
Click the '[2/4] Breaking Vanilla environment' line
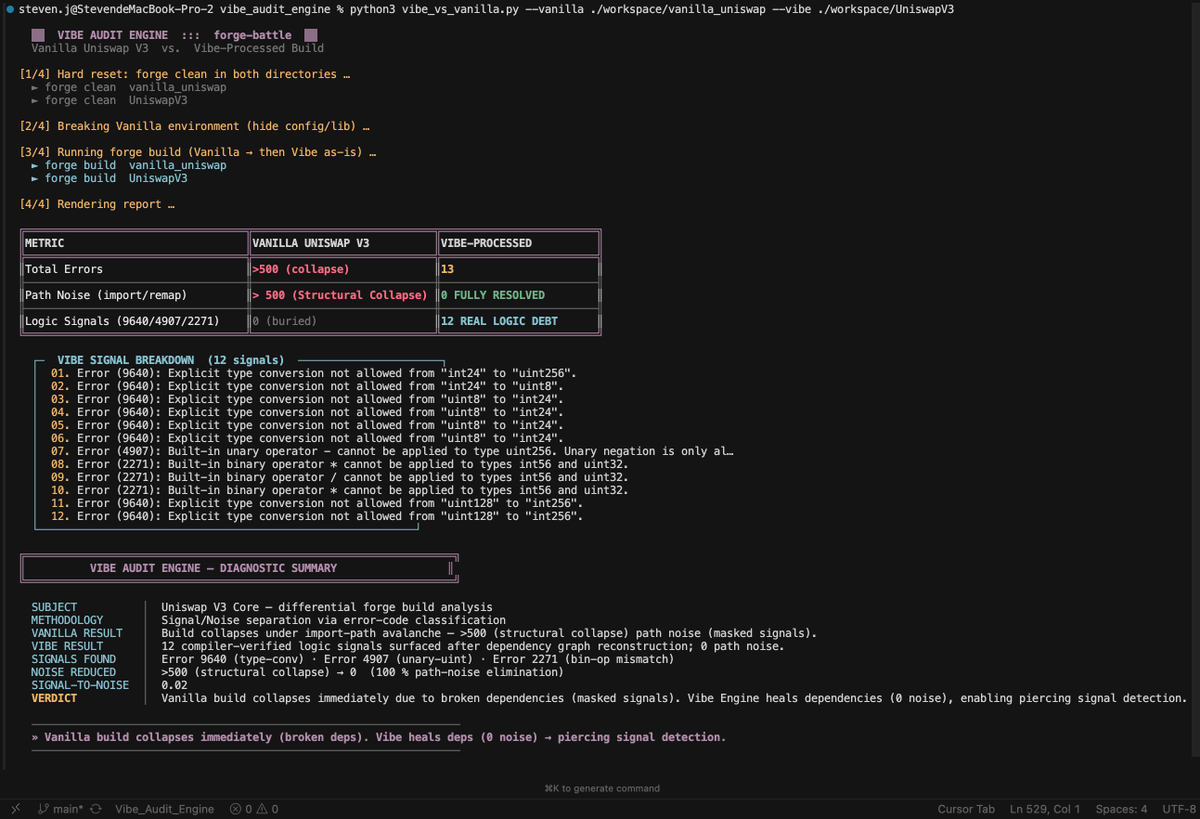coord(196,126)
